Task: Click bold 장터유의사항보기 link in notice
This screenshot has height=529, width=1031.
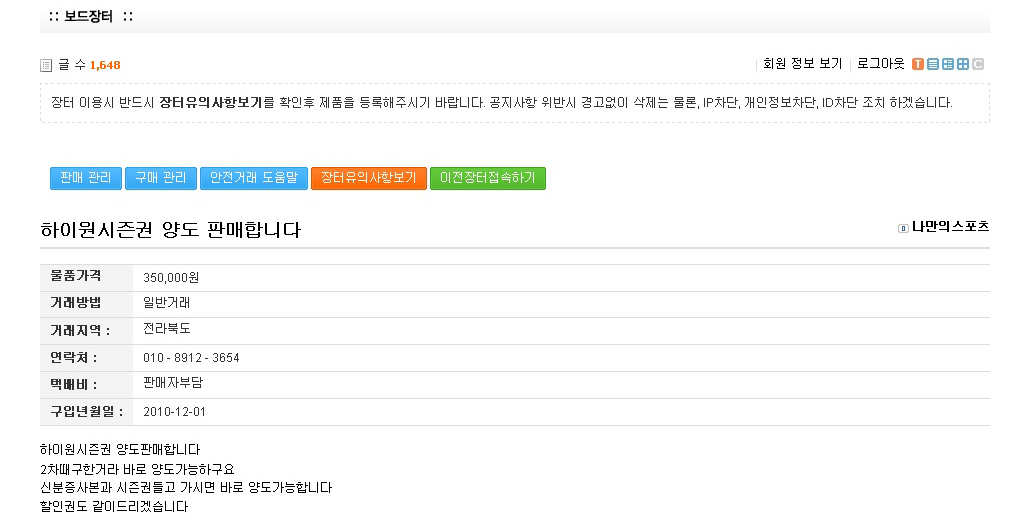Action: pyautogui.click(x=210, y=103)
